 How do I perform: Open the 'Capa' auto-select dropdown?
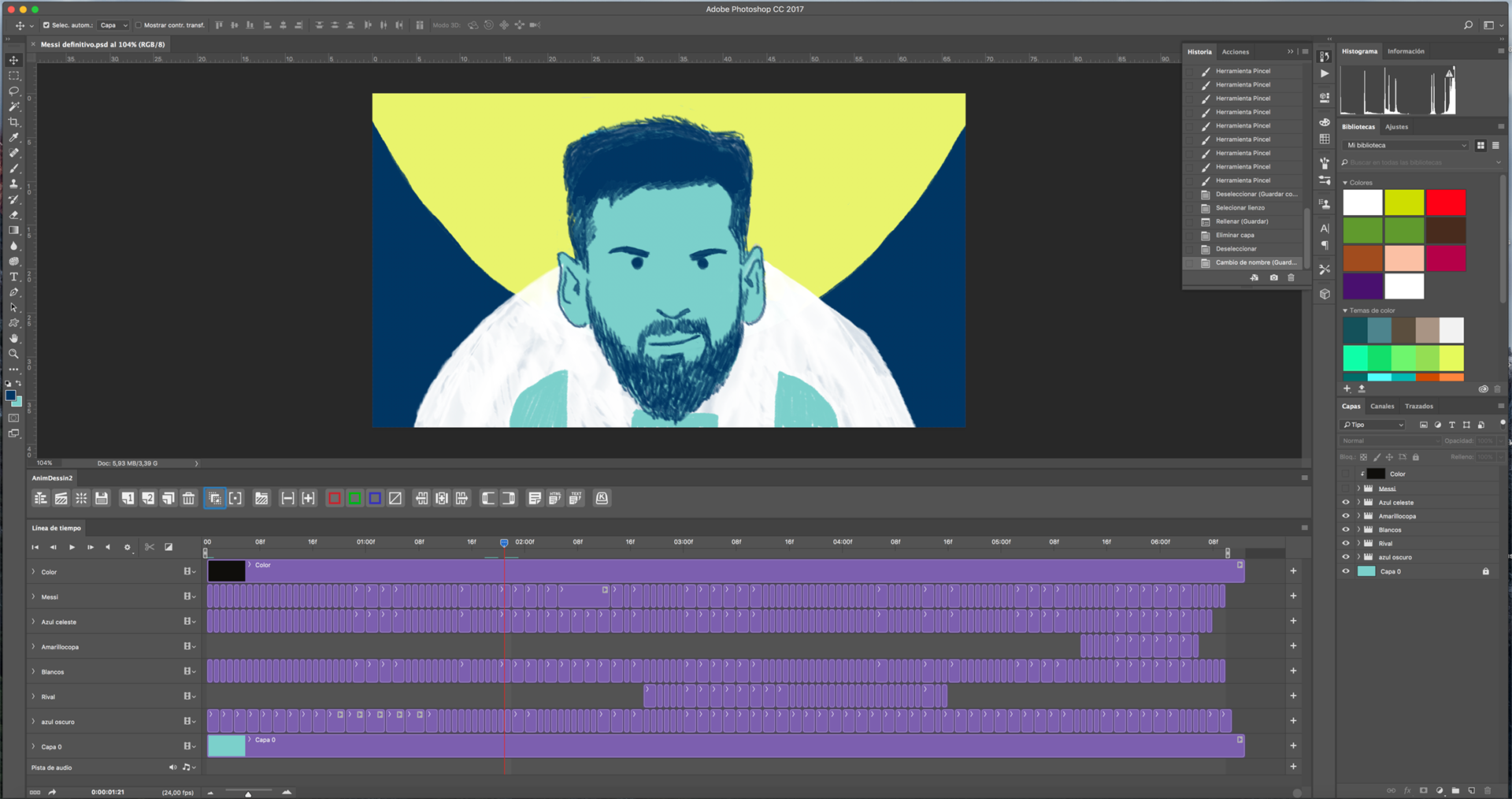click(x=113, y=25)
